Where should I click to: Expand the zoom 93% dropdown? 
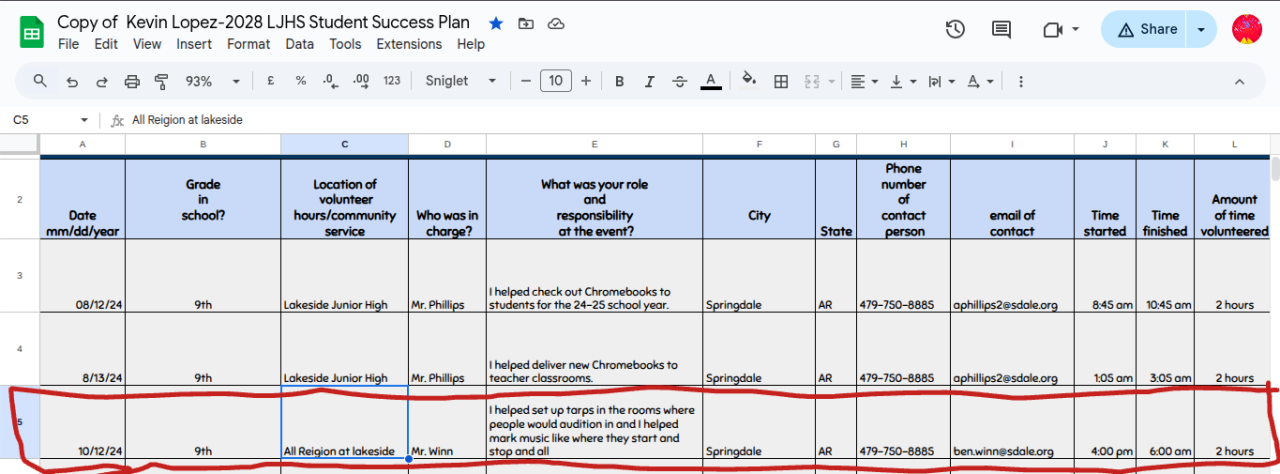213,81
